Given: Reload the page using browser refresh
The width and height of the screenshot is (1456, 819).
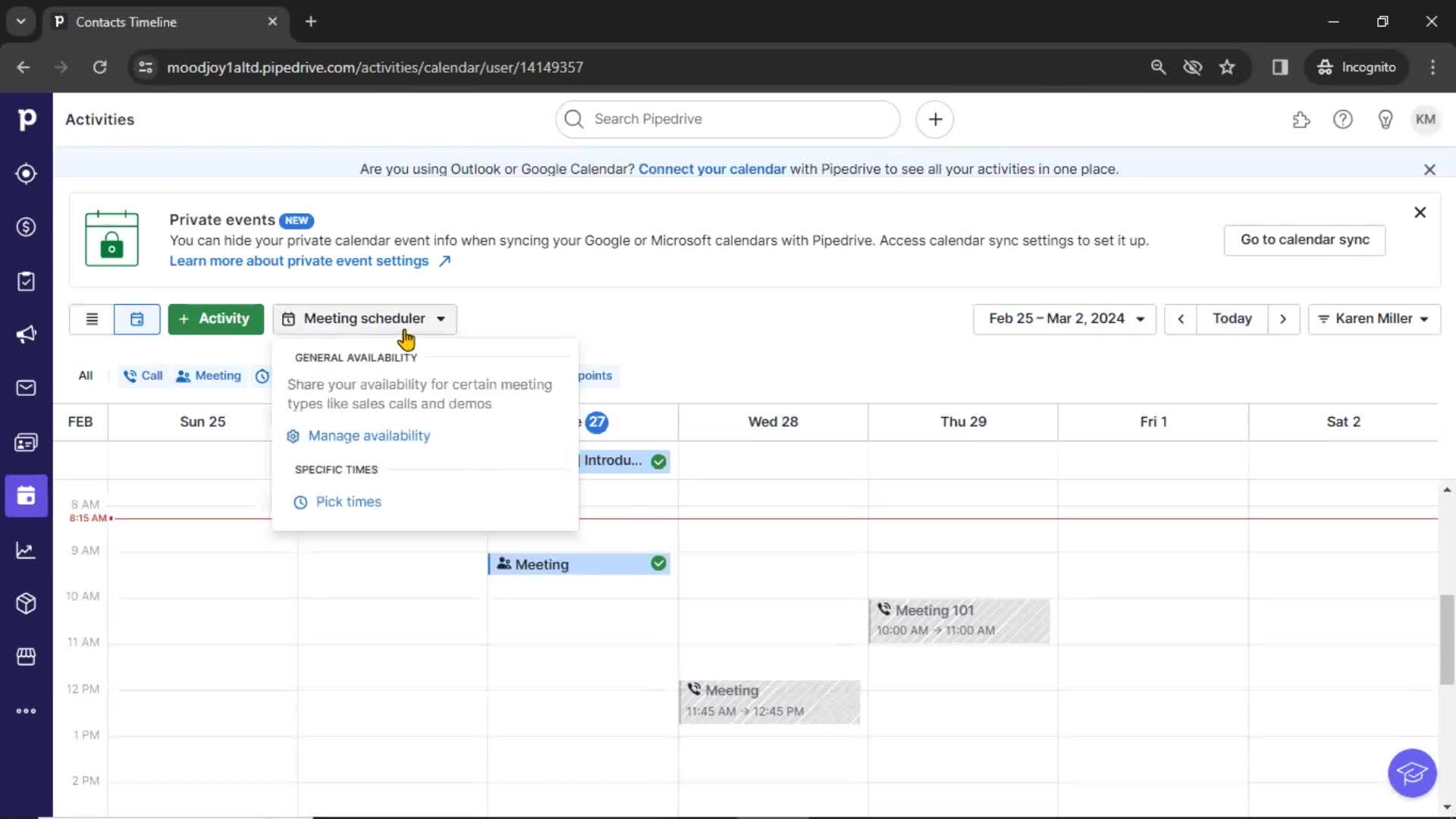Looking at the screenshot, I should point(99,67).
